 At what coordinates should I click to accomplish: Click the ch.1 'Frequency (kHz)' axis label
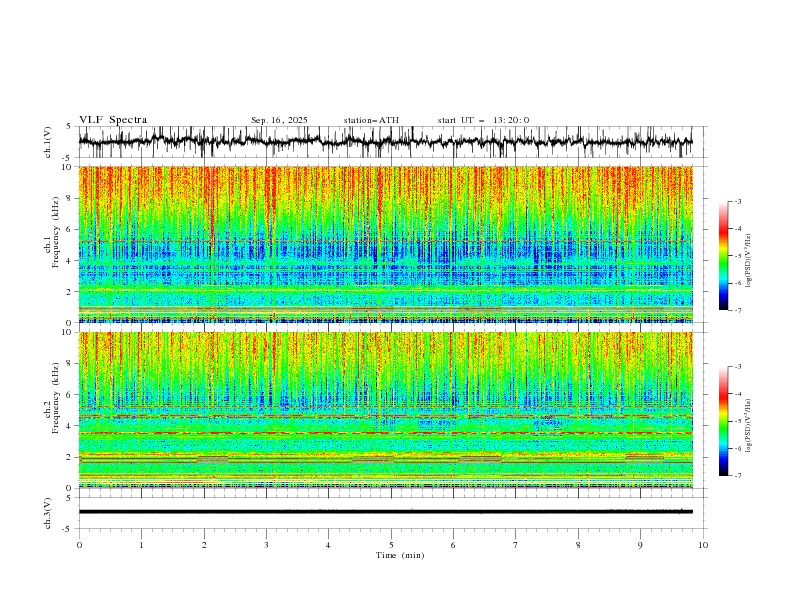[56, 232]
